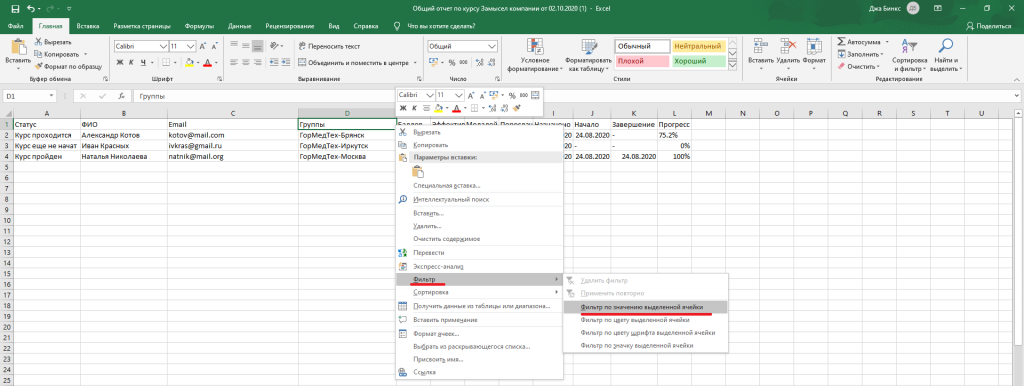Choose Формат ячеек in the context menu
This screenshot has width=1024, height=386.
click(x=479, y=334)
